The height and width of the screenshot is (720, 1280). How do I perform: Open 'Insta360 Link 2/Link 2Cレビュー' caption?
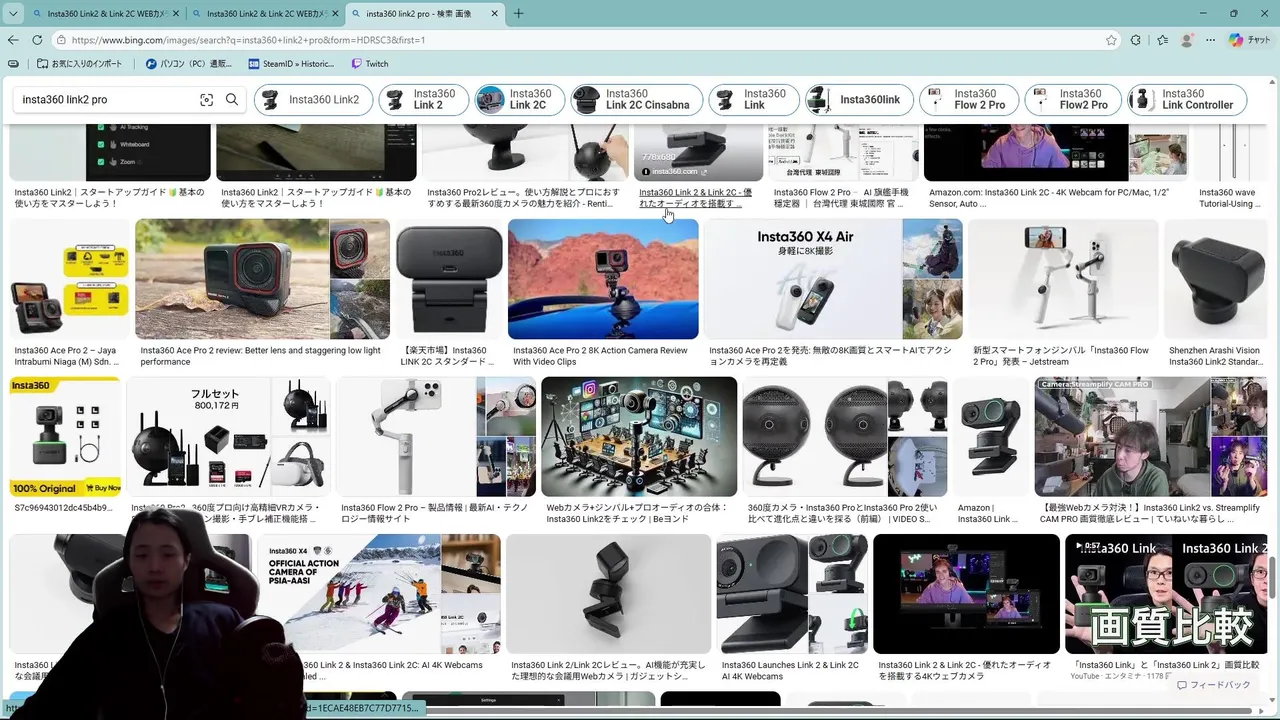608,670
